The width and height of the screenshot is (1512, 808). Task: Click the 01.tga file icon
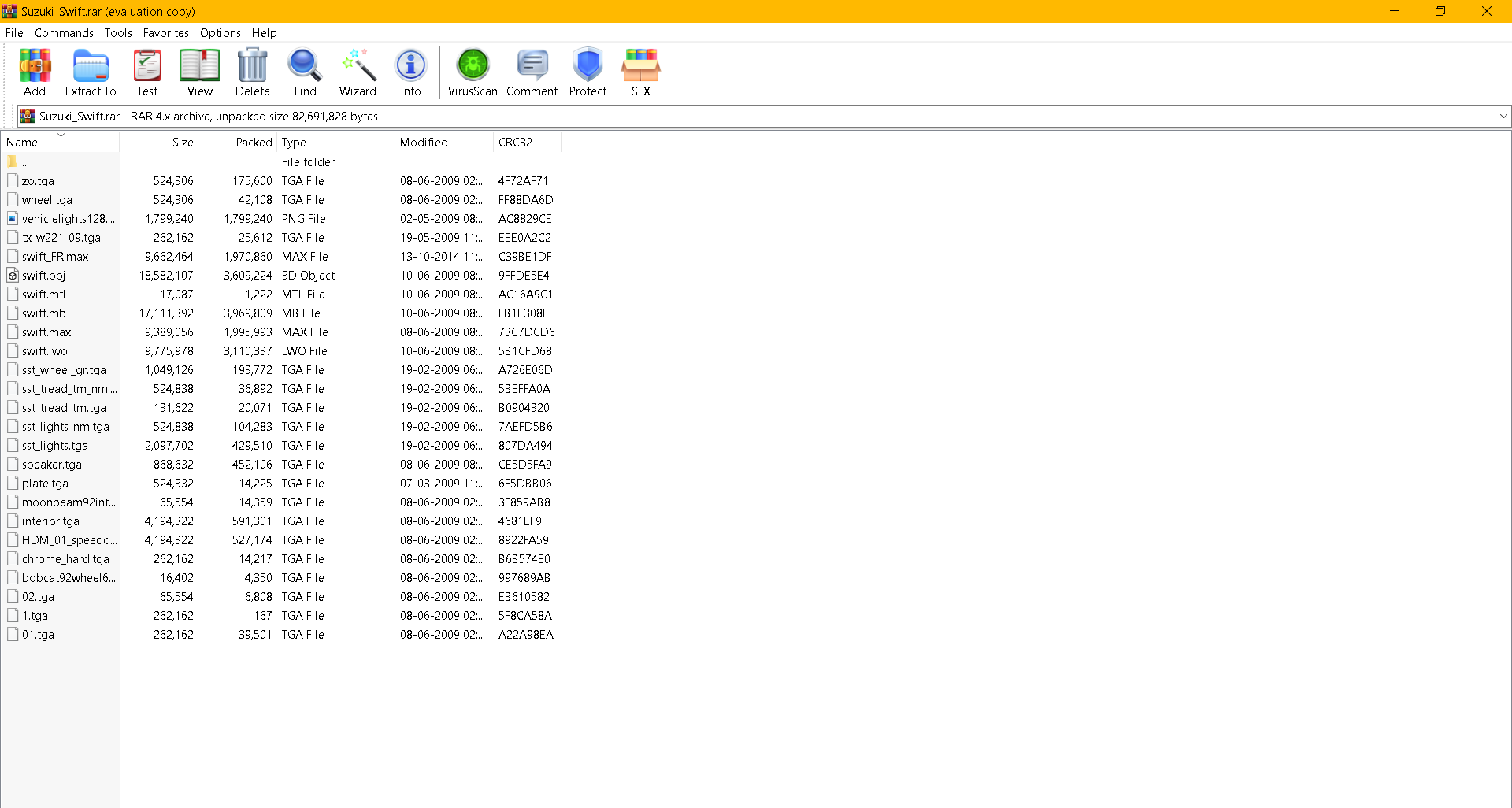tap(13, 634)
